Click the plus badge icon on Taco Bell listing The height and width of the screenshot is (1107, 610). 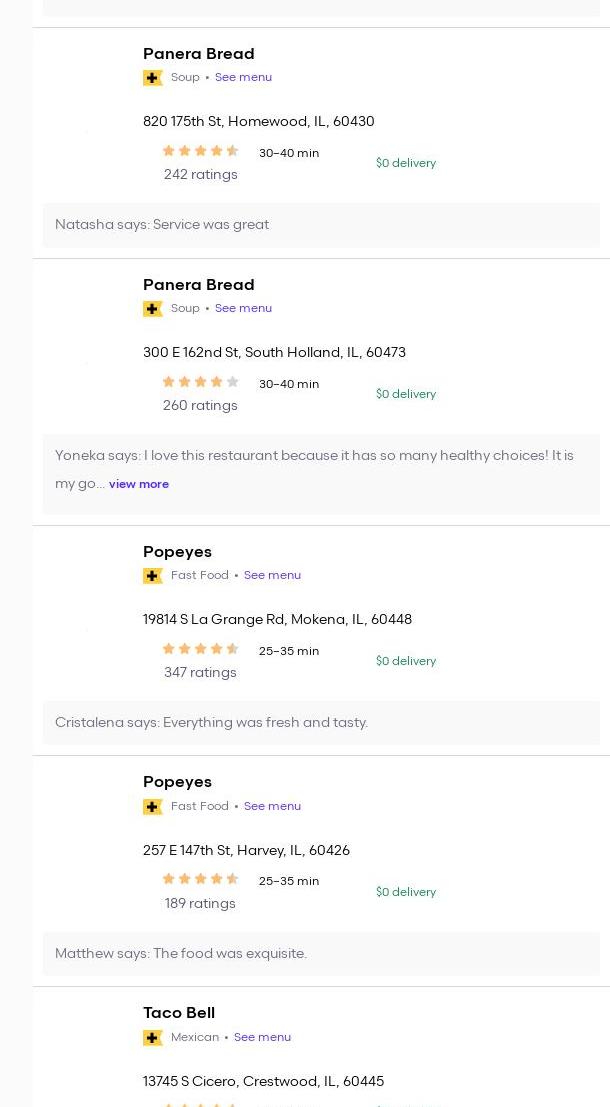(x=153, y=1038)
